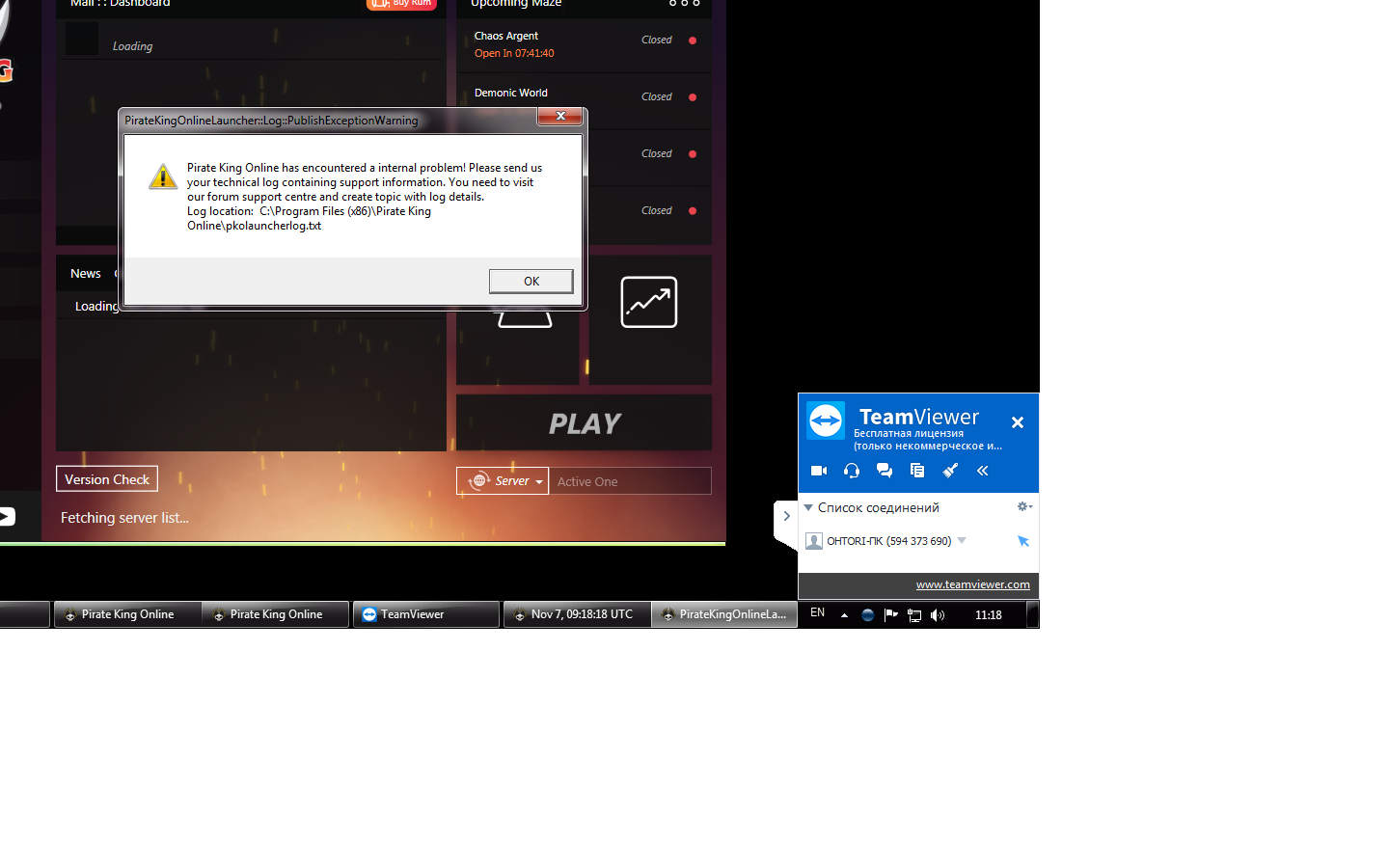The image size is (1389, 868).
Task: Click the Closed label for Demonic World
Action: (657, 96)
